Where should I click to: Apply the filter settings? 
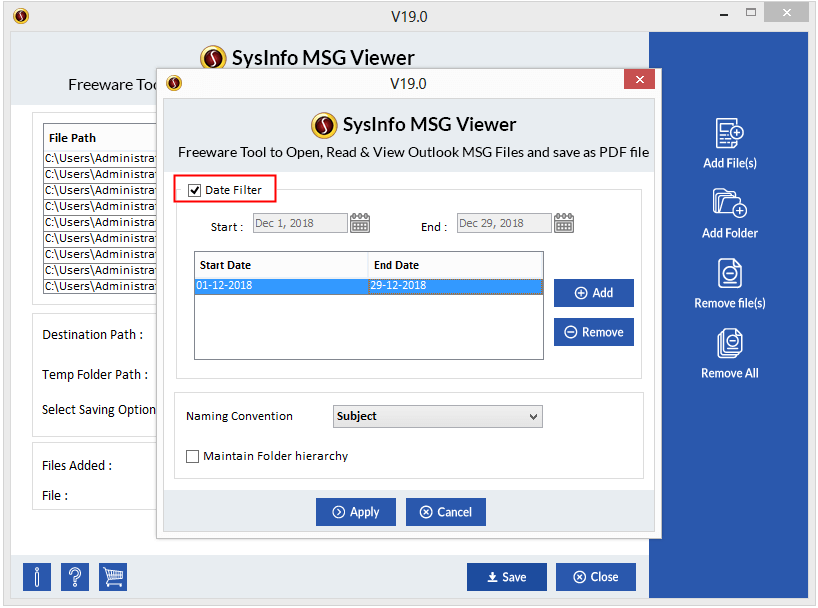tap(356, 512)
